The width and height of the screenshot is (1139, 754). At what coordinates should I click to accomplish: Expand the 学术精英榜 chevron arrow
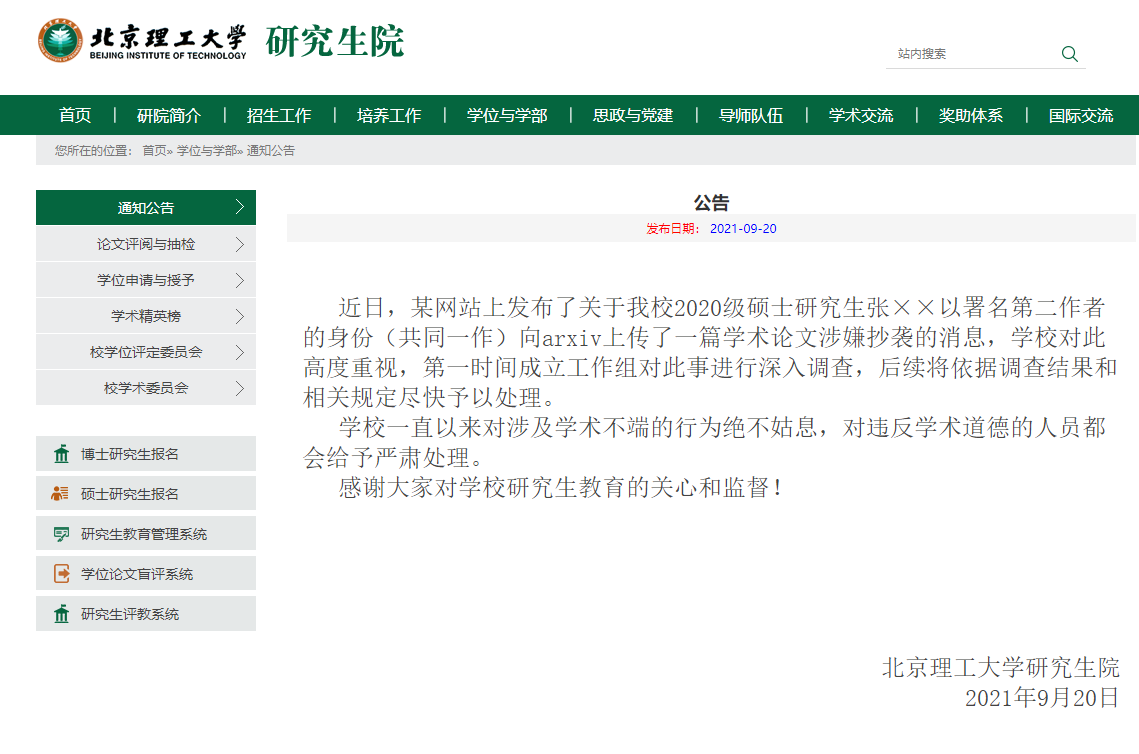click(239, 316)
